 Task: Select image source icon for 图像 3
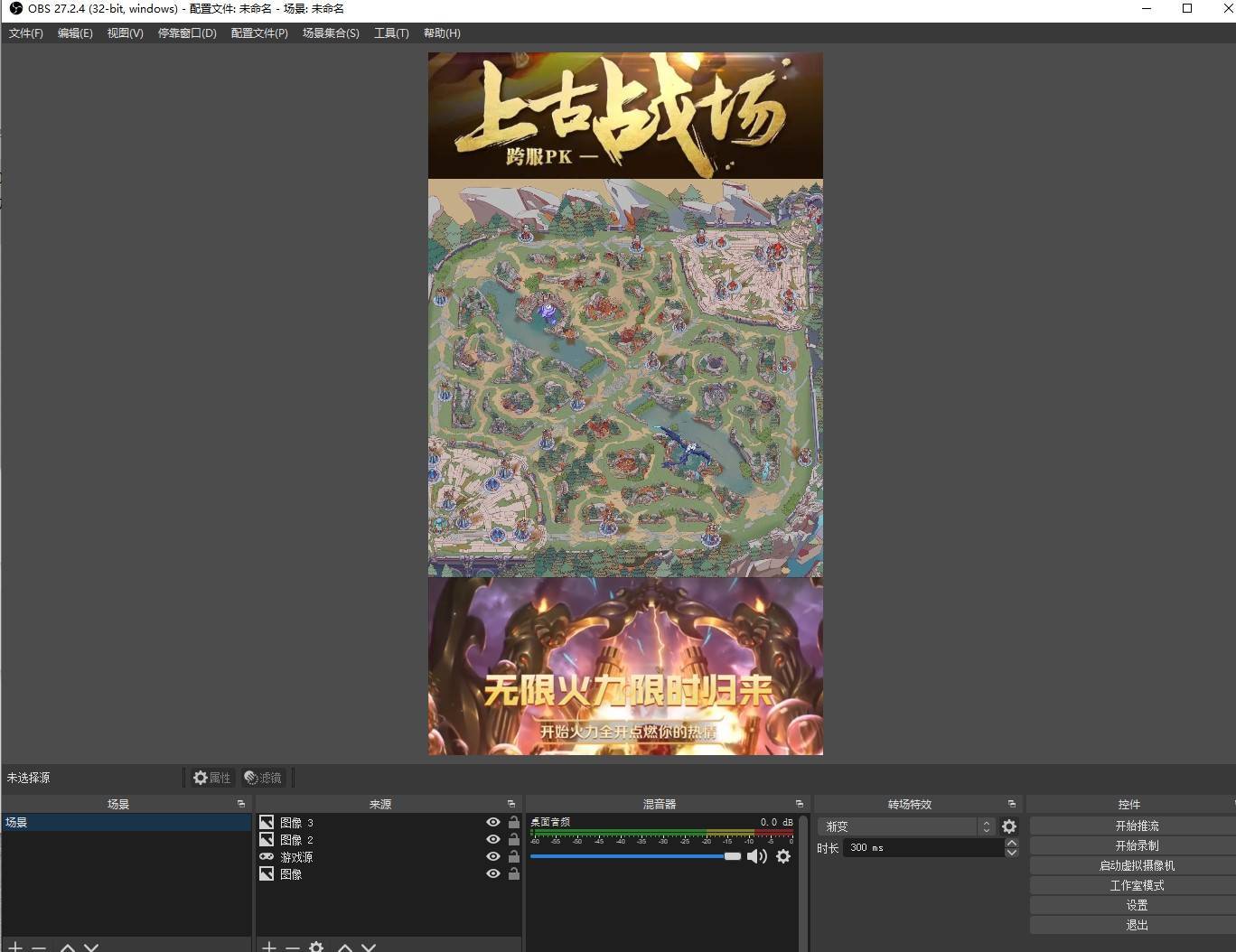point(267,823)
